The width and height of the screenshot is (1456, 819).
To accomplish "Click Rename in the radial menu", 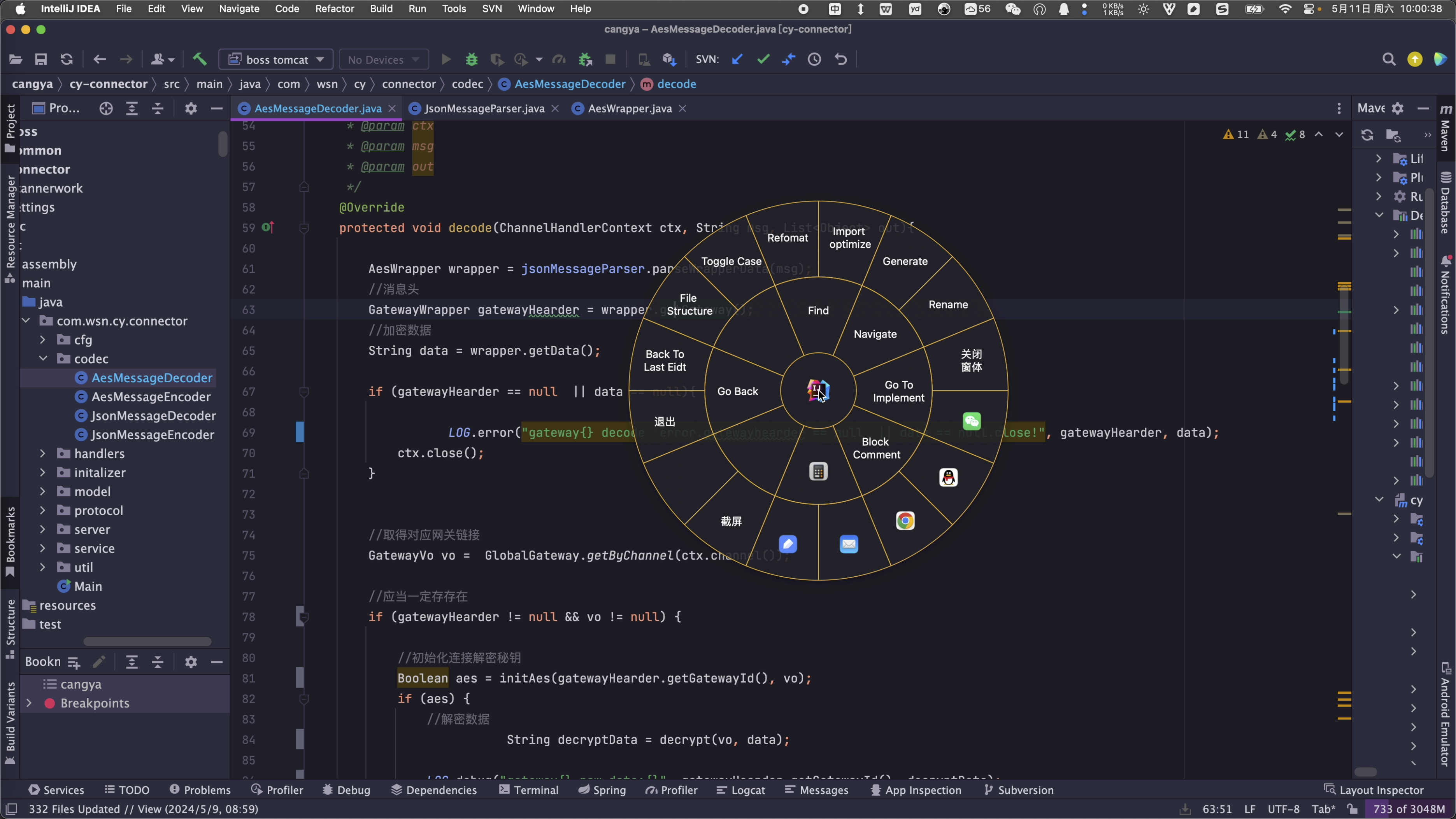I will 948,304.
